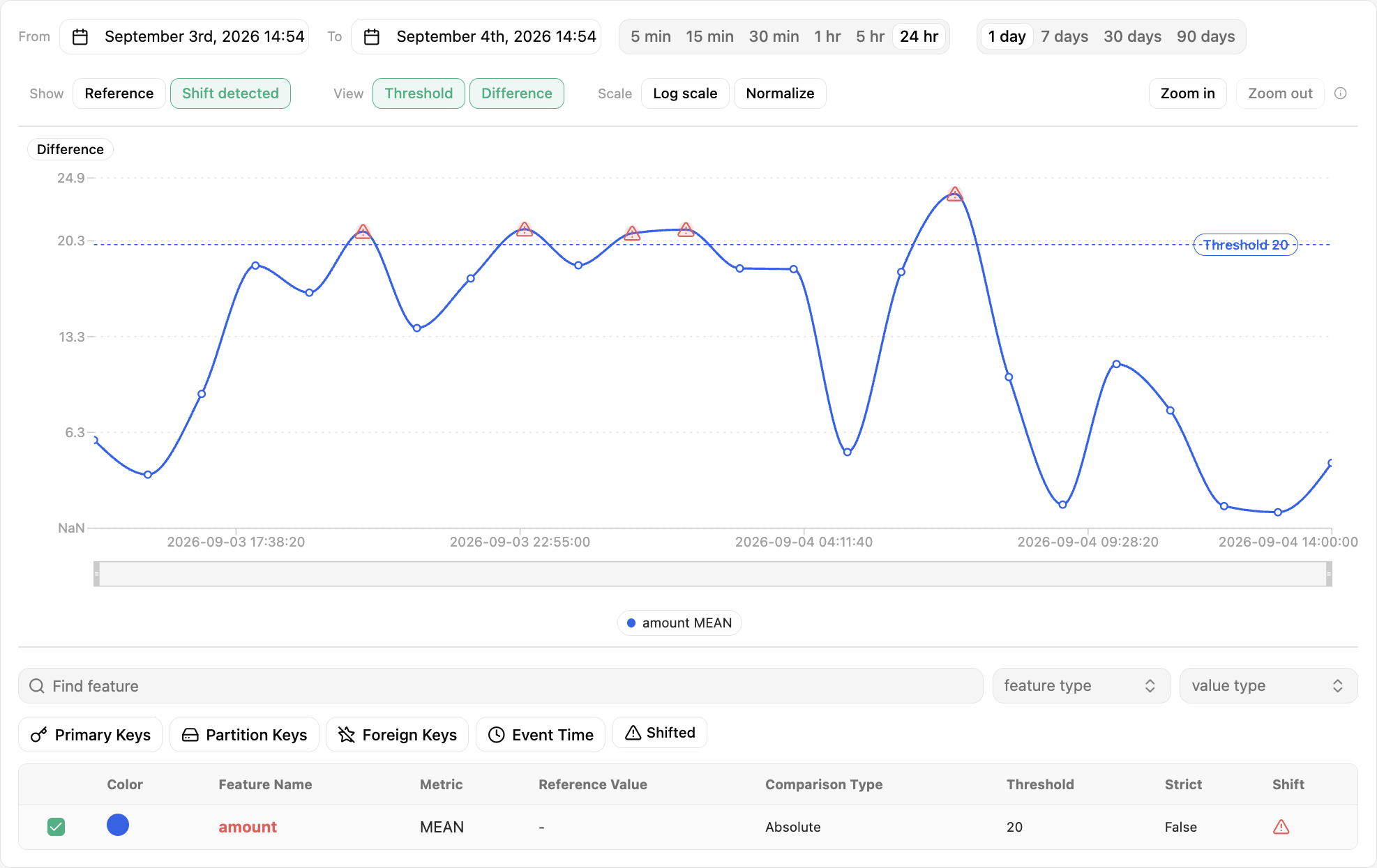Toggle the Shift detected option off
1377x868 pixels.
pos(230,93)
